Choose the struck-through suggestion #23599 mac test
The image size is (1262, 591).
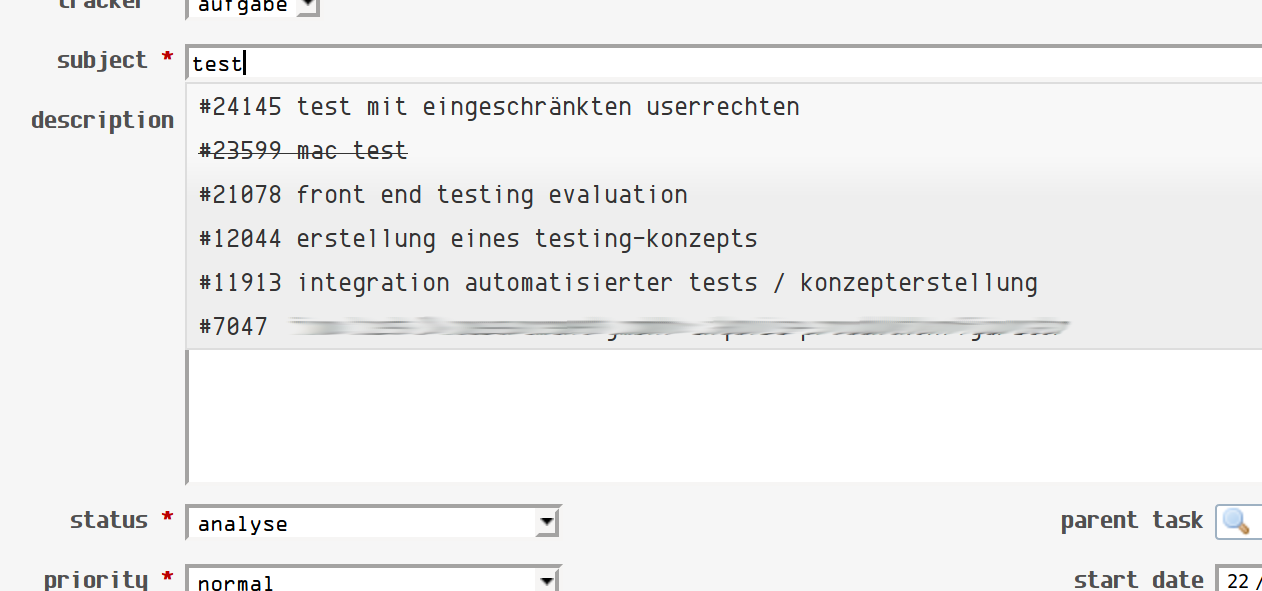tap(724, 151)
